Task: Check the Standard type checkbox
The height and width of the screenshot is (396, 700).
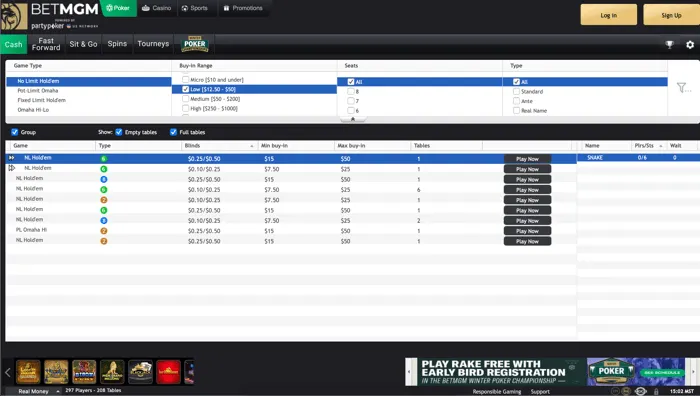Action: [517, 92]
